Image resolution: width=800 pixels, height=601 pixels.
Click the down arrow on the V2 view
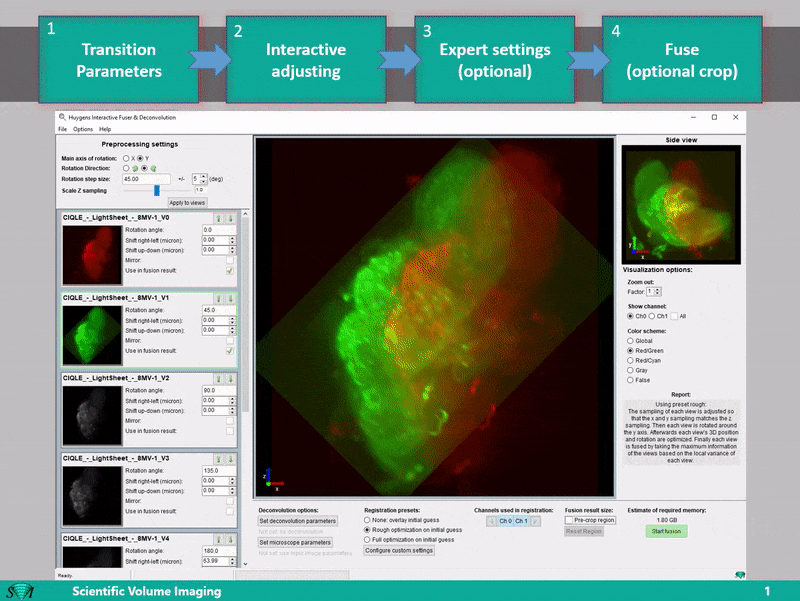231,379
